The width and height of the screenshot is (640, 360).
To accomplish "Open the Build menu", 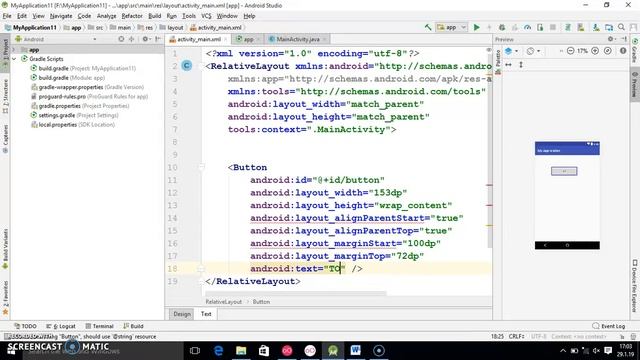I will pos(154,16).
